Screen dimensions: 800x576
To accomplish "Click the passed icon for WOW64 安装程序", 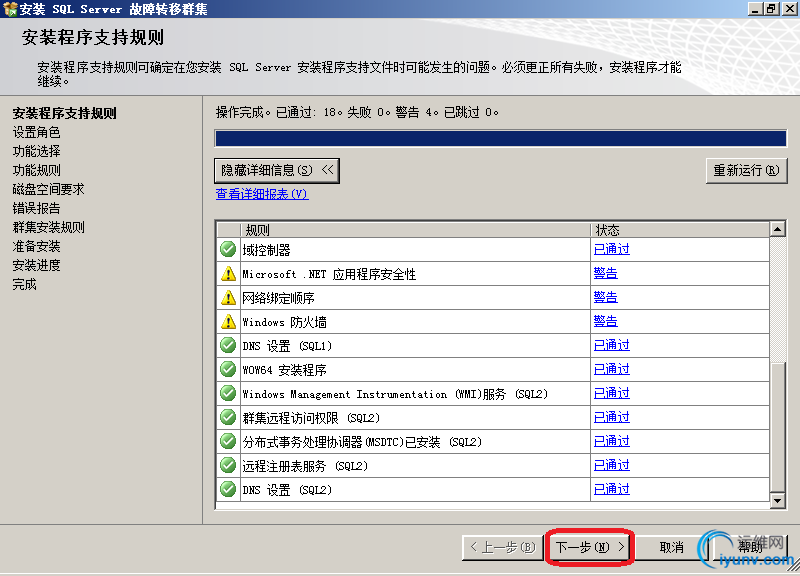I will point(228,369).
